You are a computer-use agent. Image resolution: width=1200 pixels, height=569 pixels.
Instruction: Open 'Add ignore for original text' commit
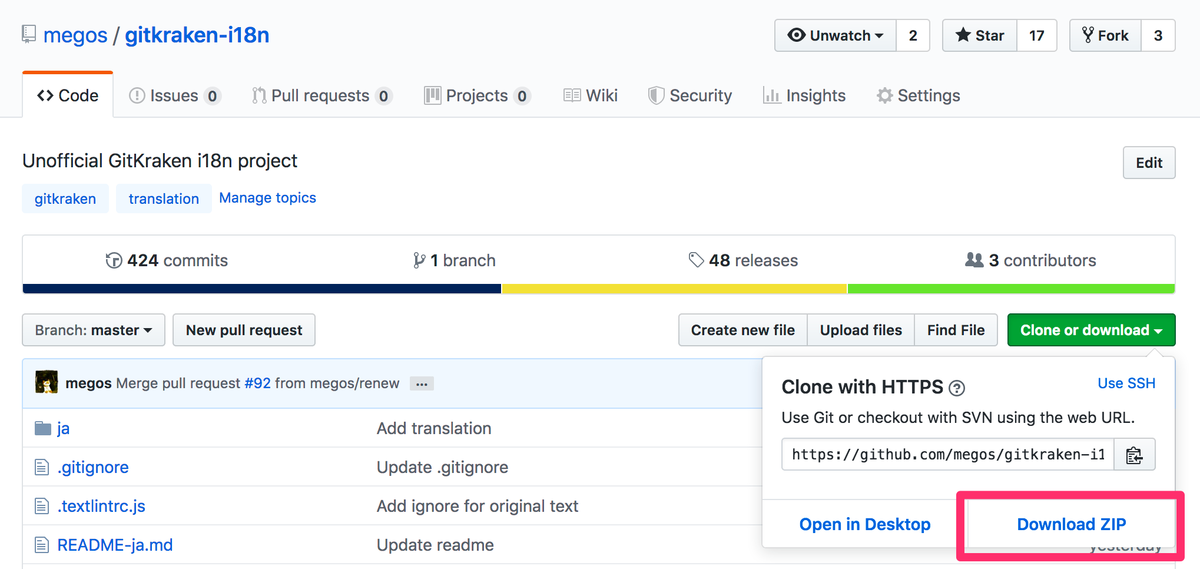pos(478,506)
